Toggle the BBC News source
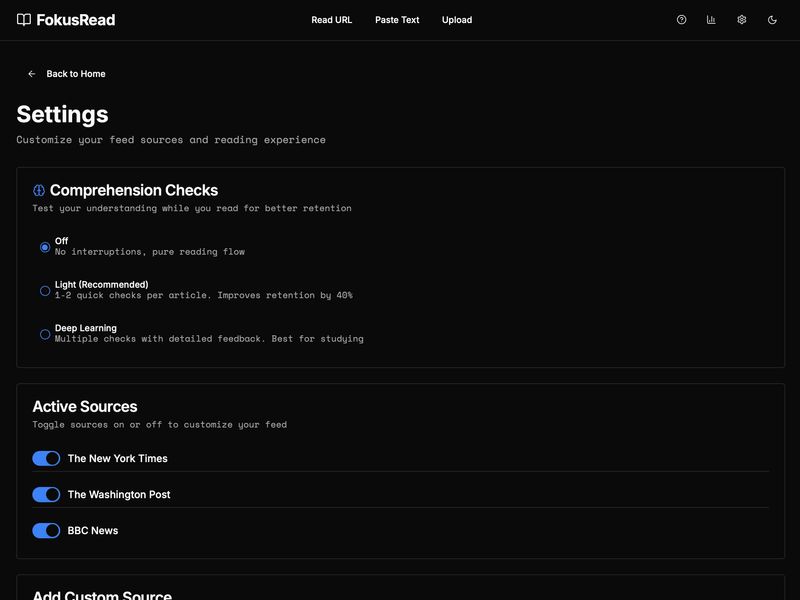This screenshot has width=800, height=600. (x=46, y=531)
